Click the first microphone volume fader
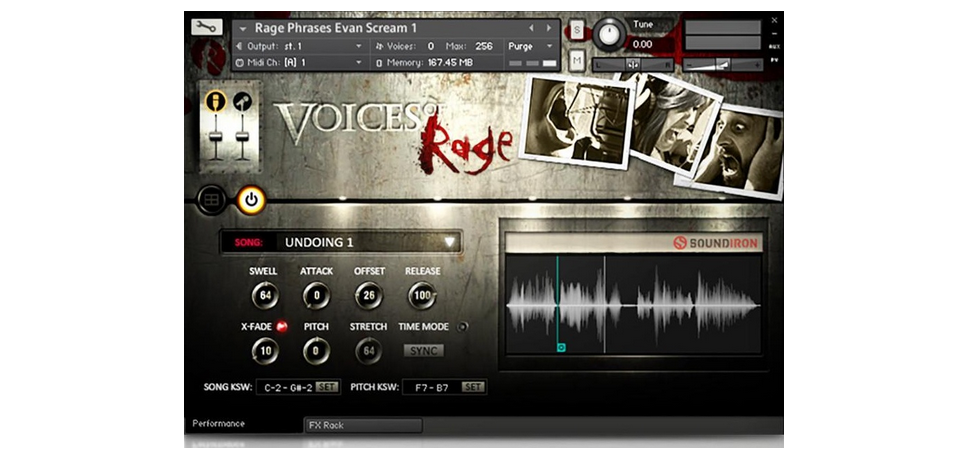 point(215,137)
